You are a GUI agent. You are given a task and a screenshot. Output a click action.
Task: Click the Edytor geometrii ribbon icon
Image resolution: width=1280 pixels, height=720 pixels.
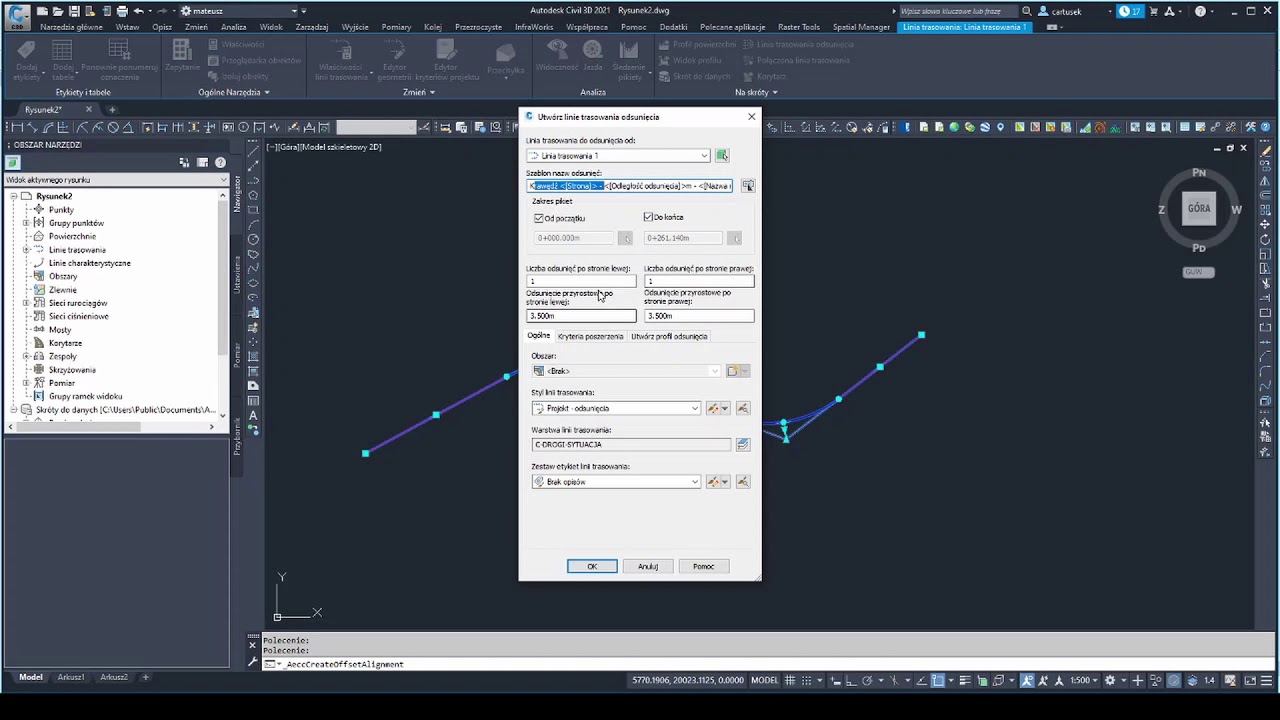[393, 62]
